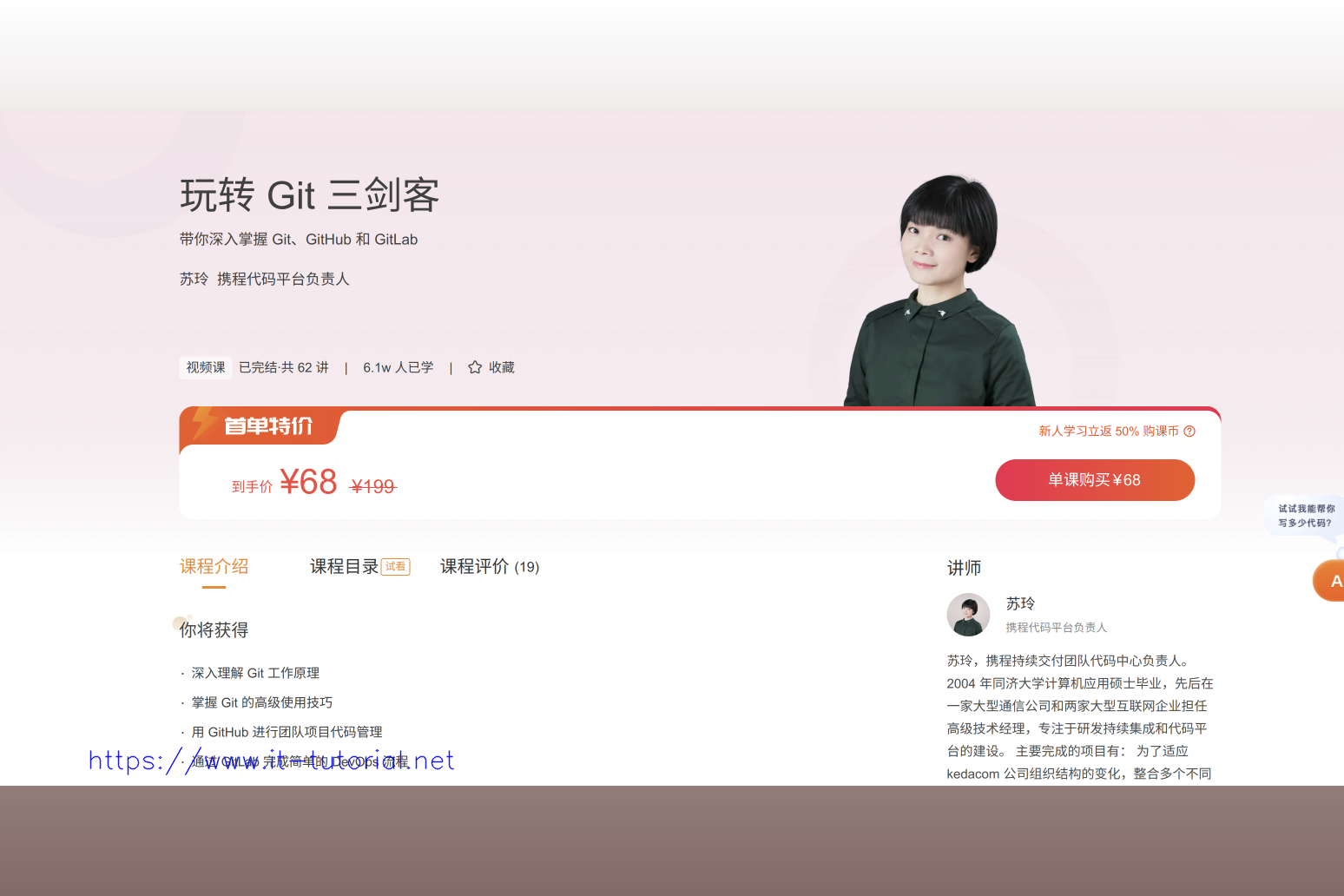Click the 6.1w 人已学 learner count

coord(399,367)
